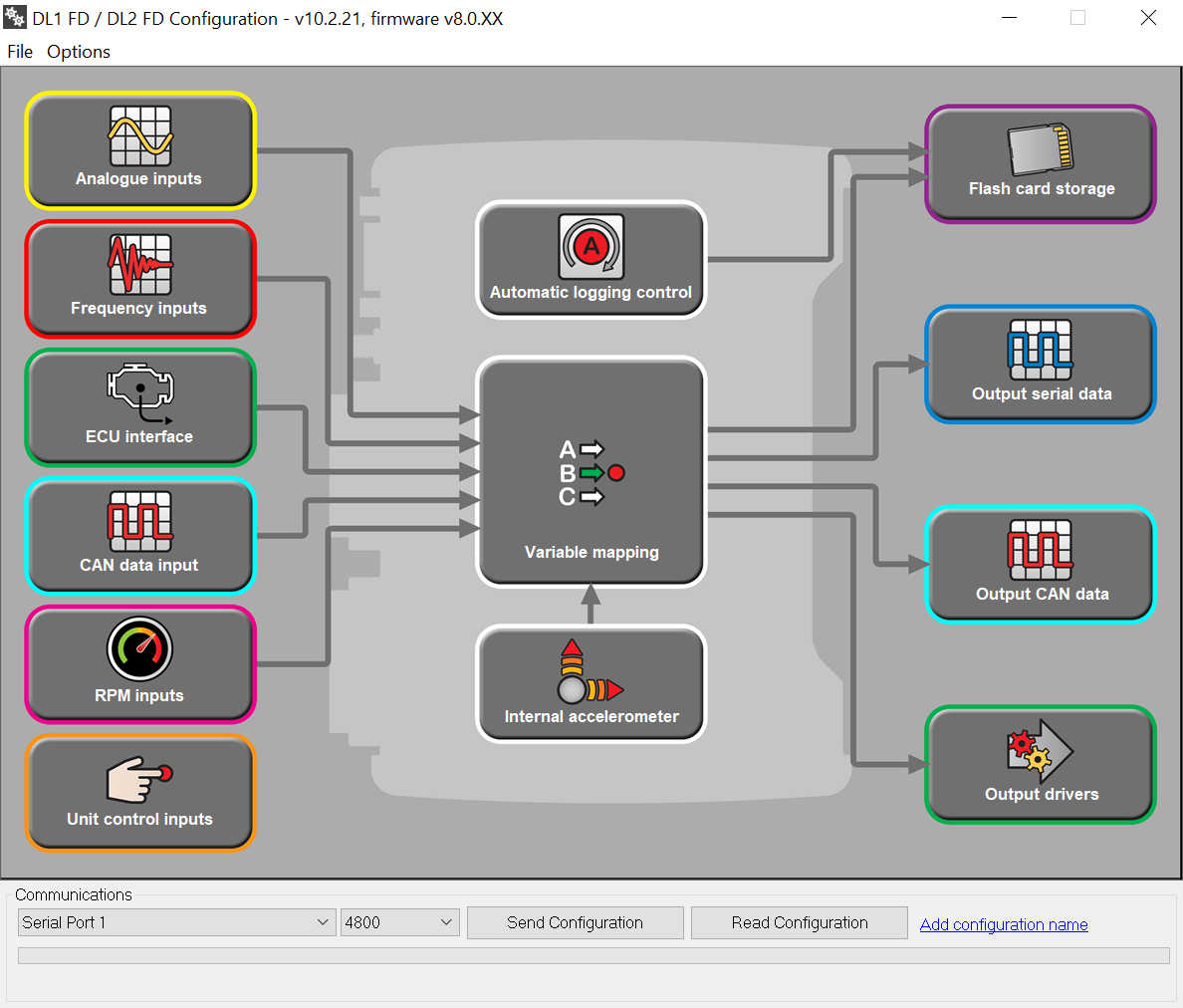The image size is (1183, 1008).
Task: Open the Output CAN data block
Action: (1041, 565)
